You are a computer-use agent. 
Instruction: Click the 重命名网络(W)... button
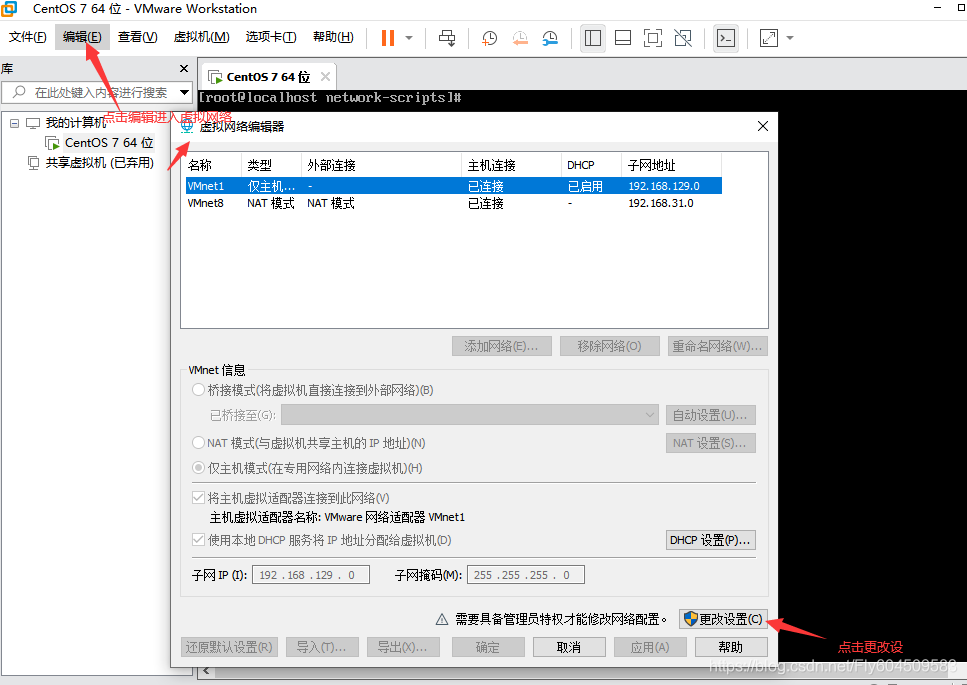718,347
